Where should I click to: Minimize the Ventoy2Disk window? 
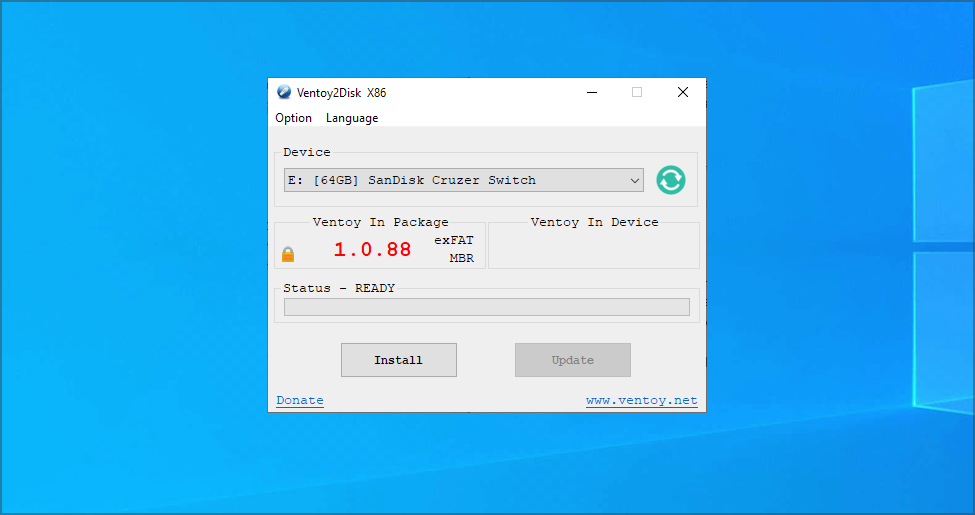pos(592,92)
